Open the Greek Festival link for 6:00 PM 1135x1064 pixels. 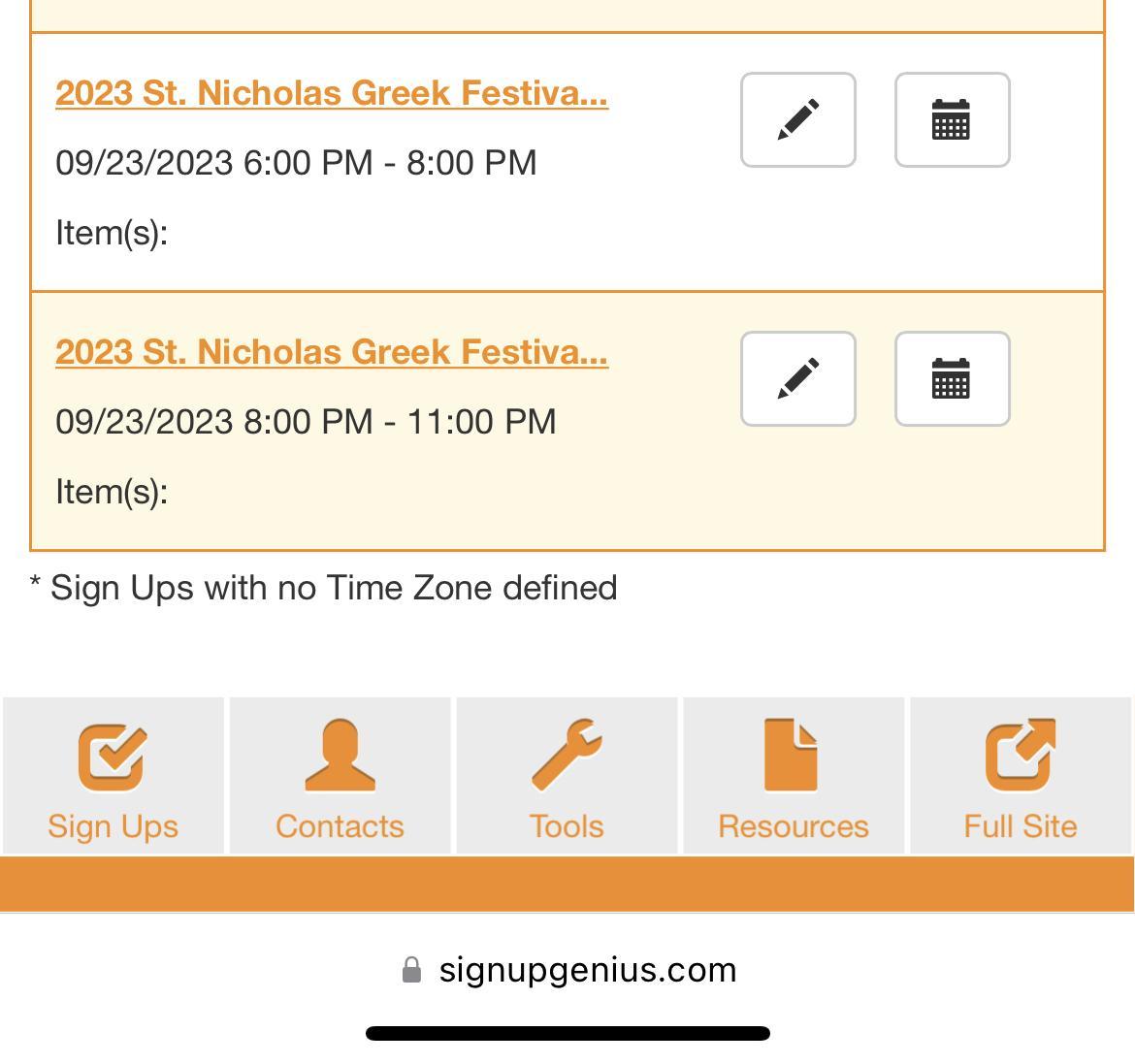pos(332,93)
